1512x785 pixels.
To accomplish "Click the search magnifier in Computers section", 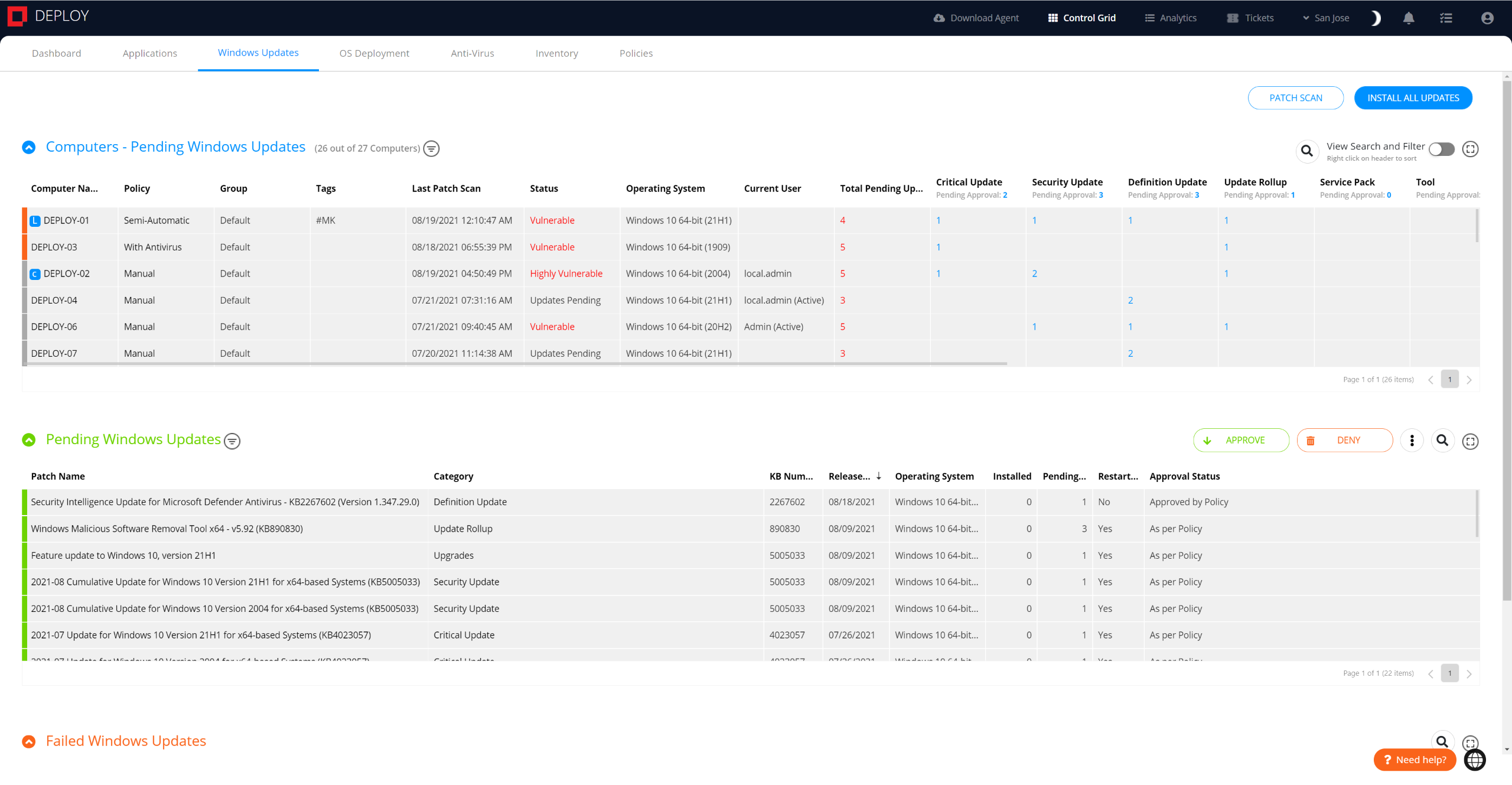I will (x=1307, y=151).
